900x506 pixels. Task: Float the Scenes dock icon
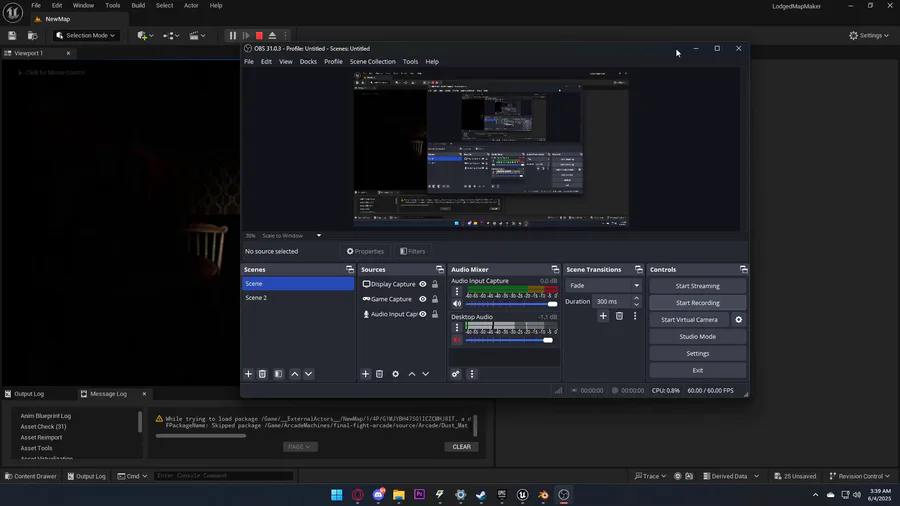point(350,270)
